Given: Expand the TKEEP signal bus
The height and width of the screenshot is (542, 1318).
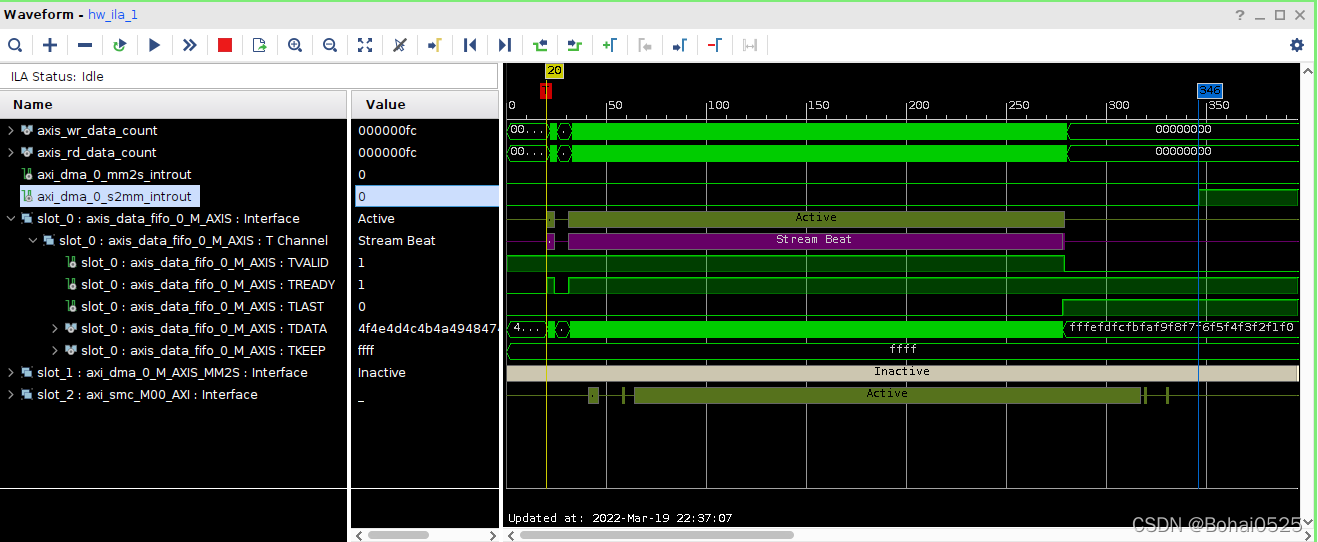Looking at the screenshot, I should 55,350.
